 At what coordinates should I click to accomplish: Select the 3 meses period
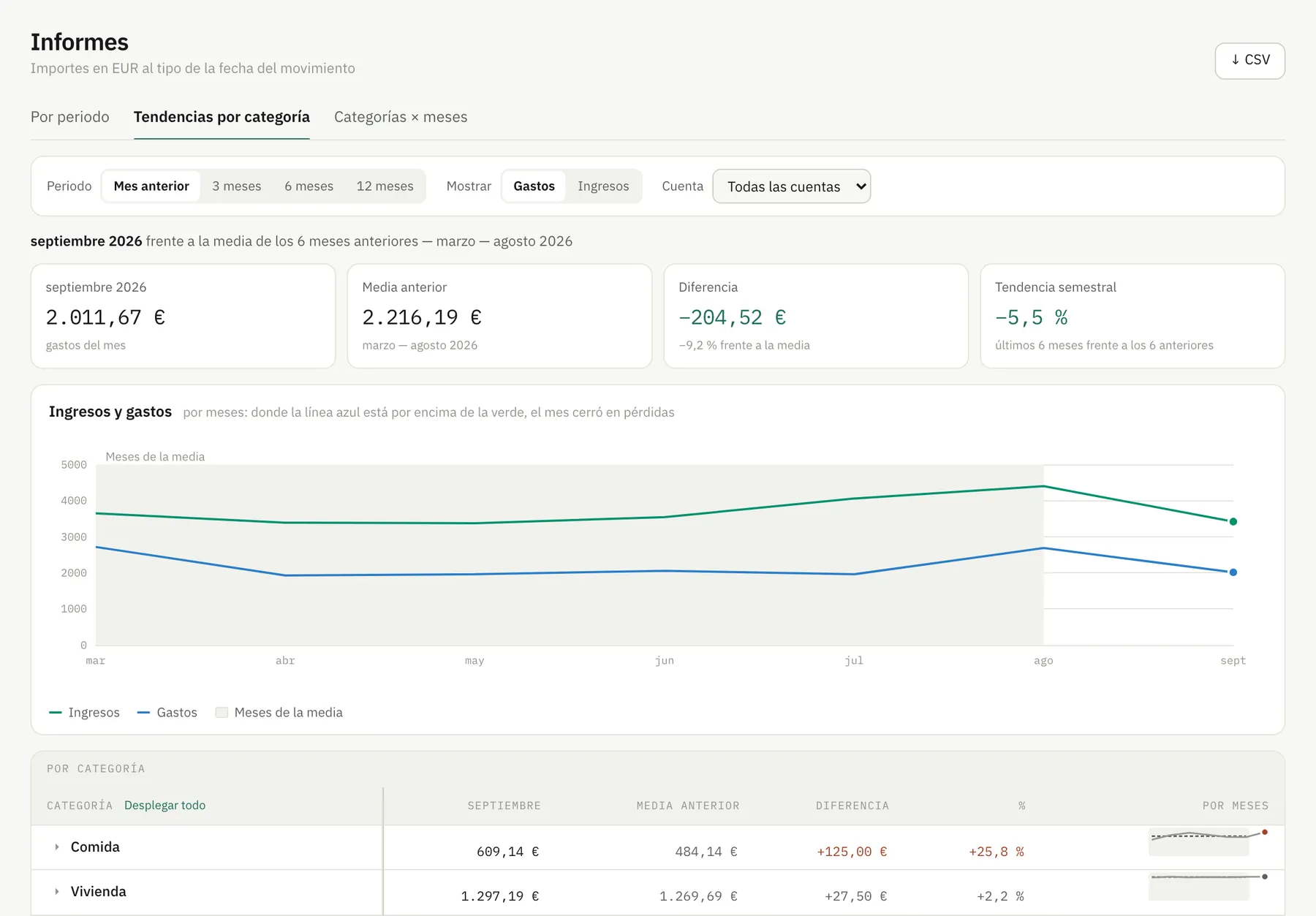(x=237, y=186)
